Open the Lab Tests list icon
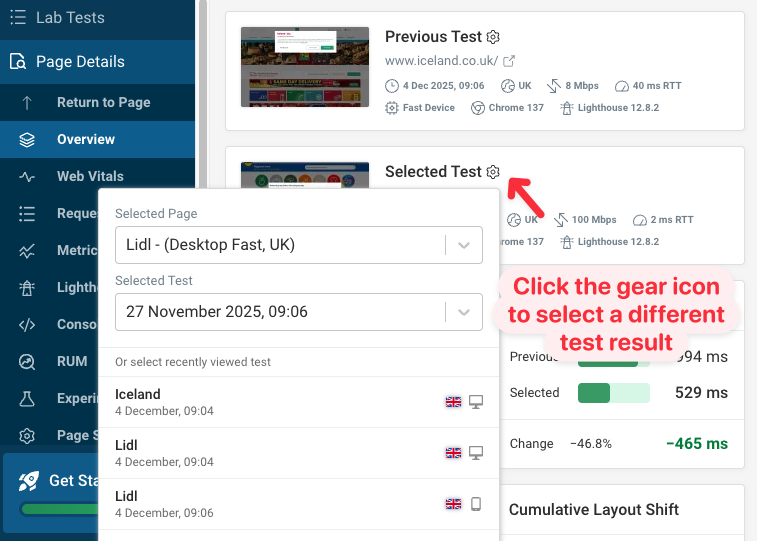 18,17
